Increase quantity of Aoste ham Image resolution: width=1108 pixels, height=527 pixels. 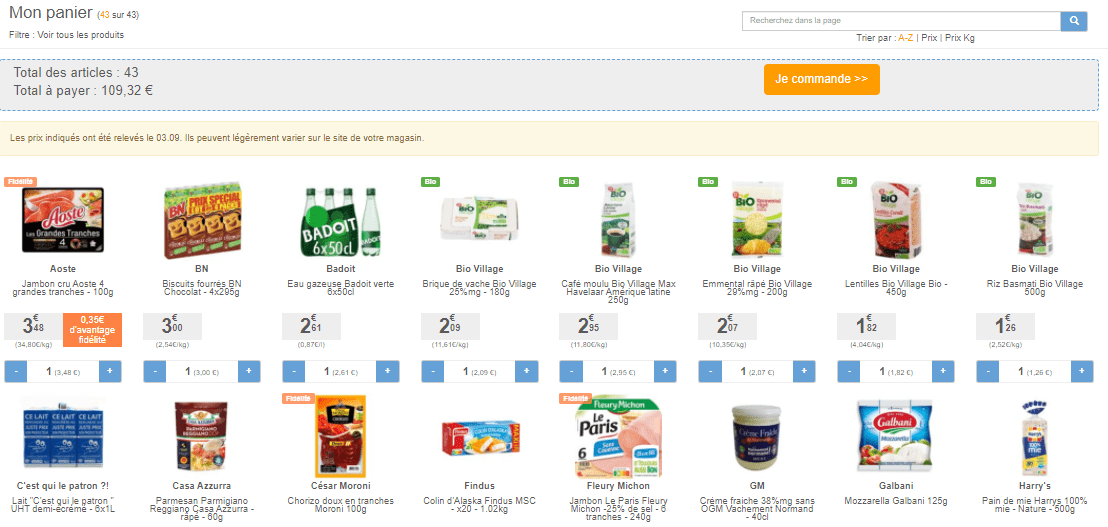pyautogui.click(x=110, y=372)
